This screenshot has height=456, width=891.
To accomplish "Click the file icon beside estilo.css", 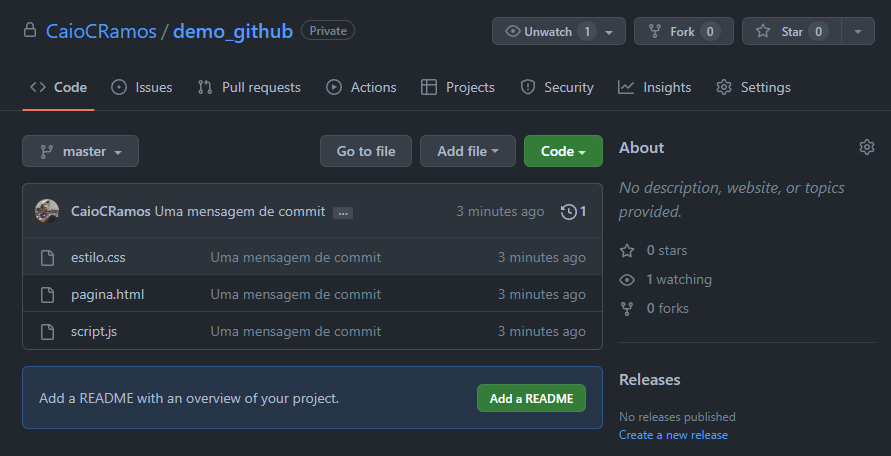I will [47, 258].
